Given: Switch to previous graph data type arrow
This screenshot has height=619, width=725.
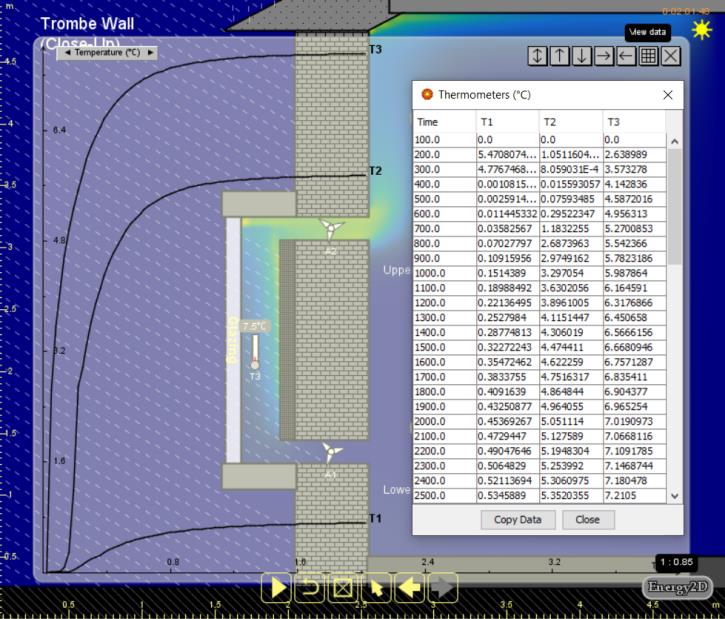Looking at the screenshot, I should coord(66,52).
